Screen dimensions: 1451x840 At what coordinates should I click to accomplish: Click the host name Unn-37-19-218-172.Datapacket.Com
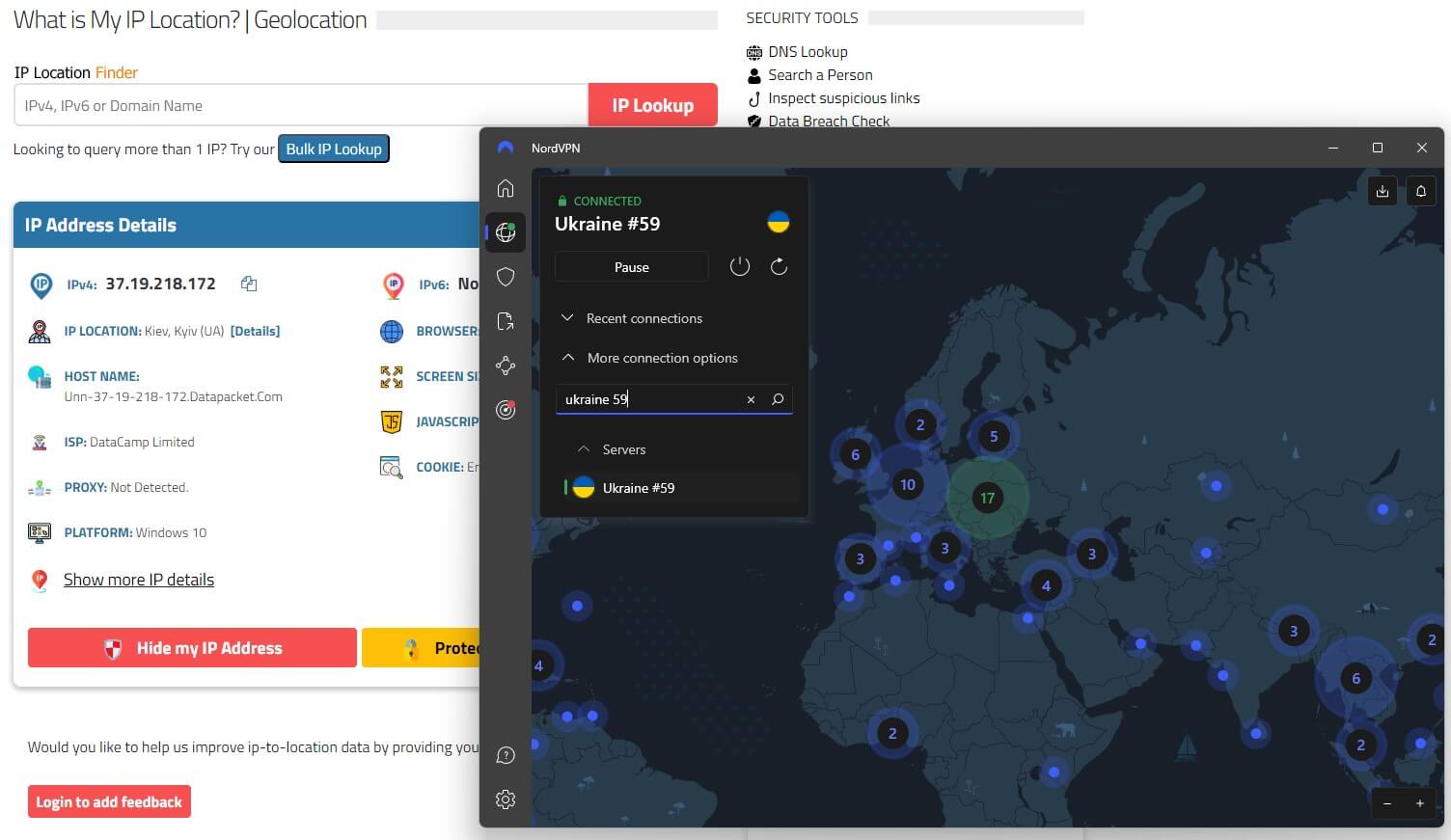pyautogui.click(x=174, y=396)
